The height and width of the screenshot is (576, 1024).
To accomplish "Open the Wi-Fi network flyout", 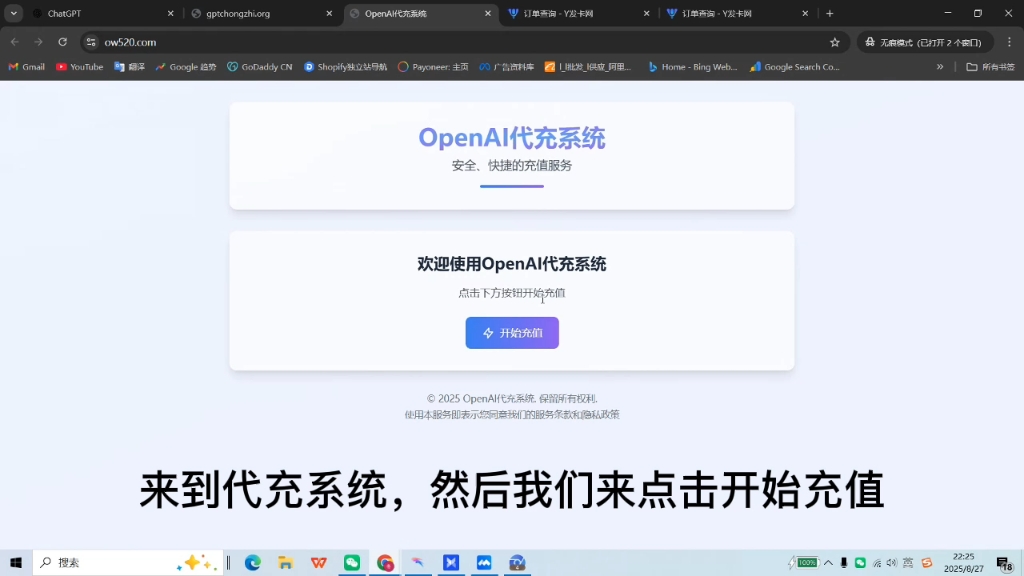I will pyautogui.click(x=877, y=562).
